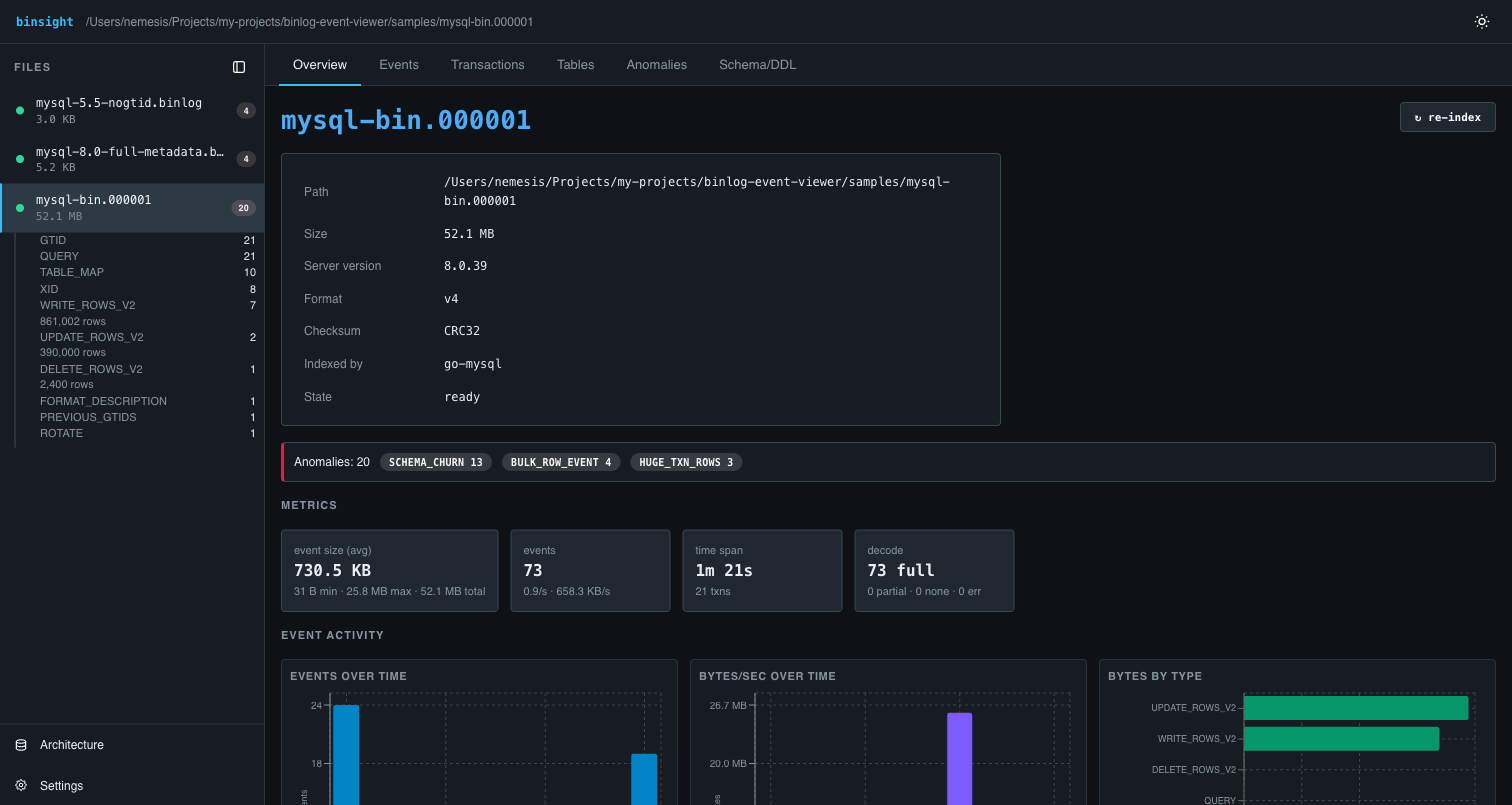Open Architecture in the sidebar
The height and width of the screenshot is (805, 1512).
132,745
